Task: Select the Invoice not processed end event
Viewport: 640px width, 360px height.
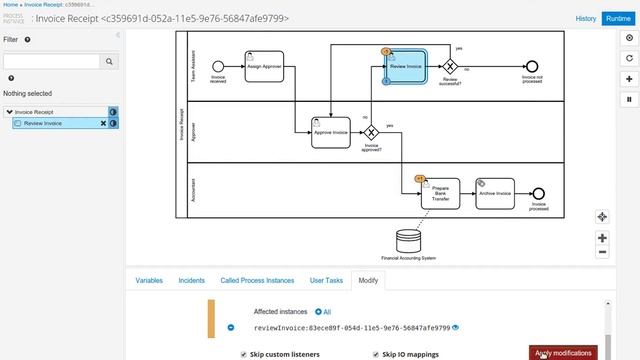Action: [x=532, y=66]
